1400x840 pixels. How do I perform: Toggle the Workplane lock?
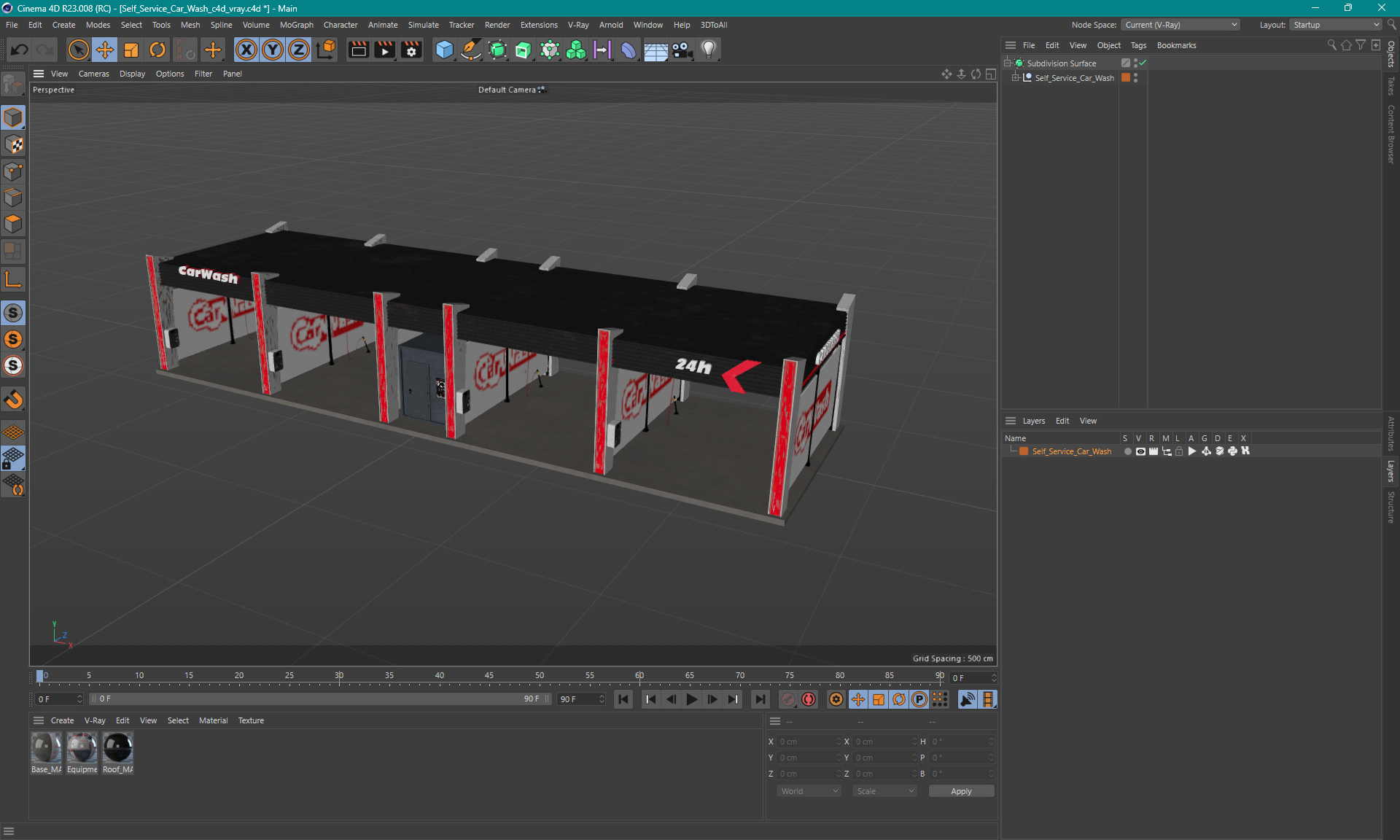click(13, 459)
